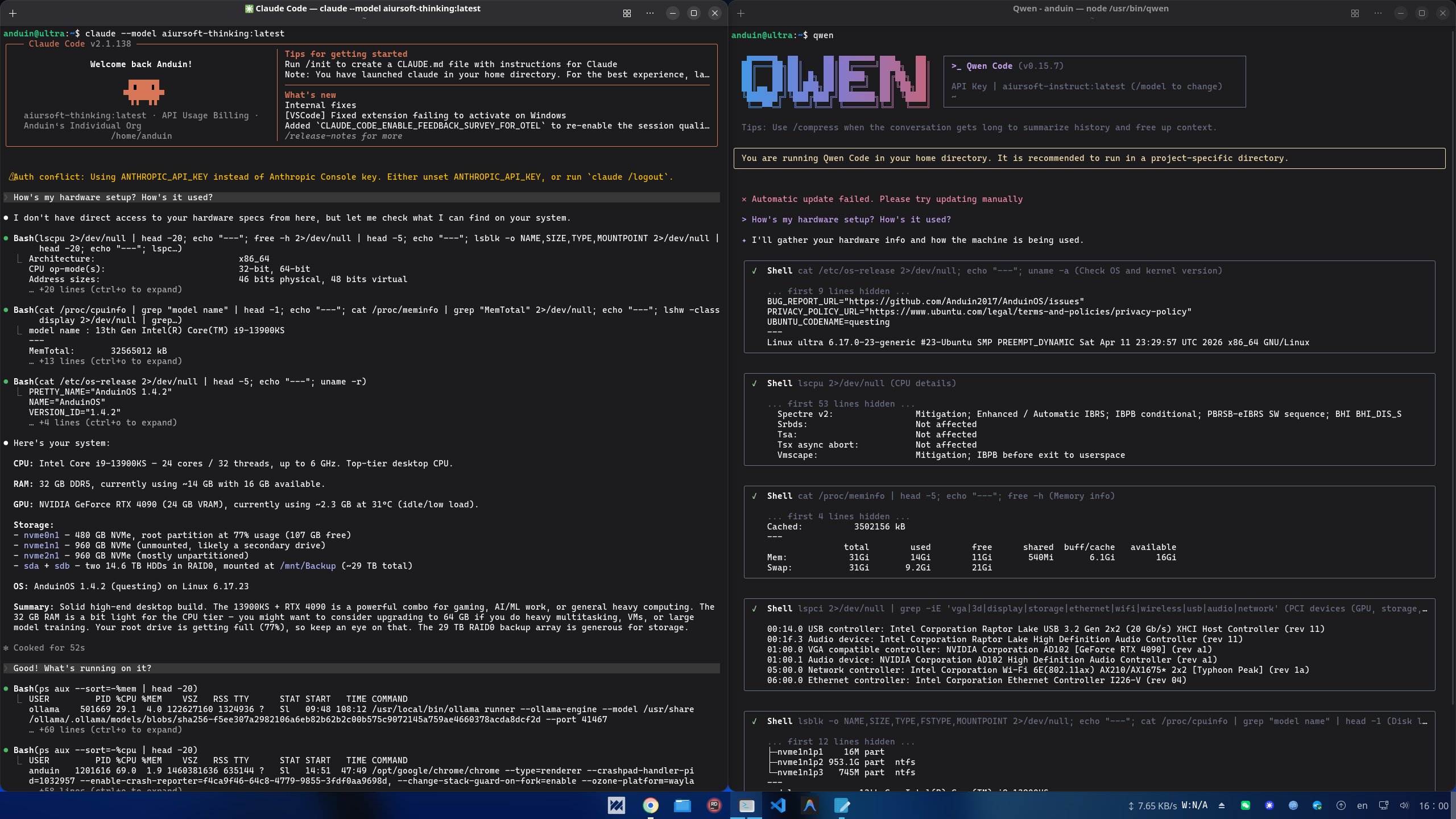Launch Google Chrome from the taskbar

click(x=650, y=805)
